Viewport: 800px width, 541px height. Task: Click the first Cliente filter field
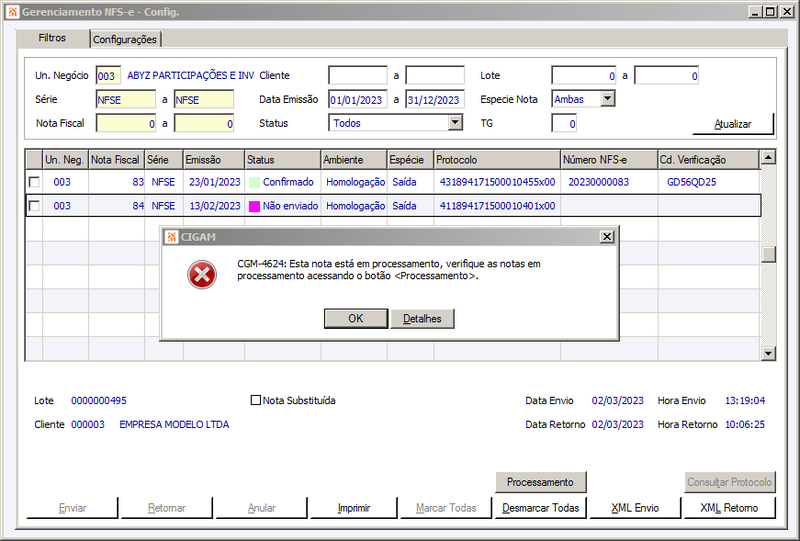click(358, 76)
